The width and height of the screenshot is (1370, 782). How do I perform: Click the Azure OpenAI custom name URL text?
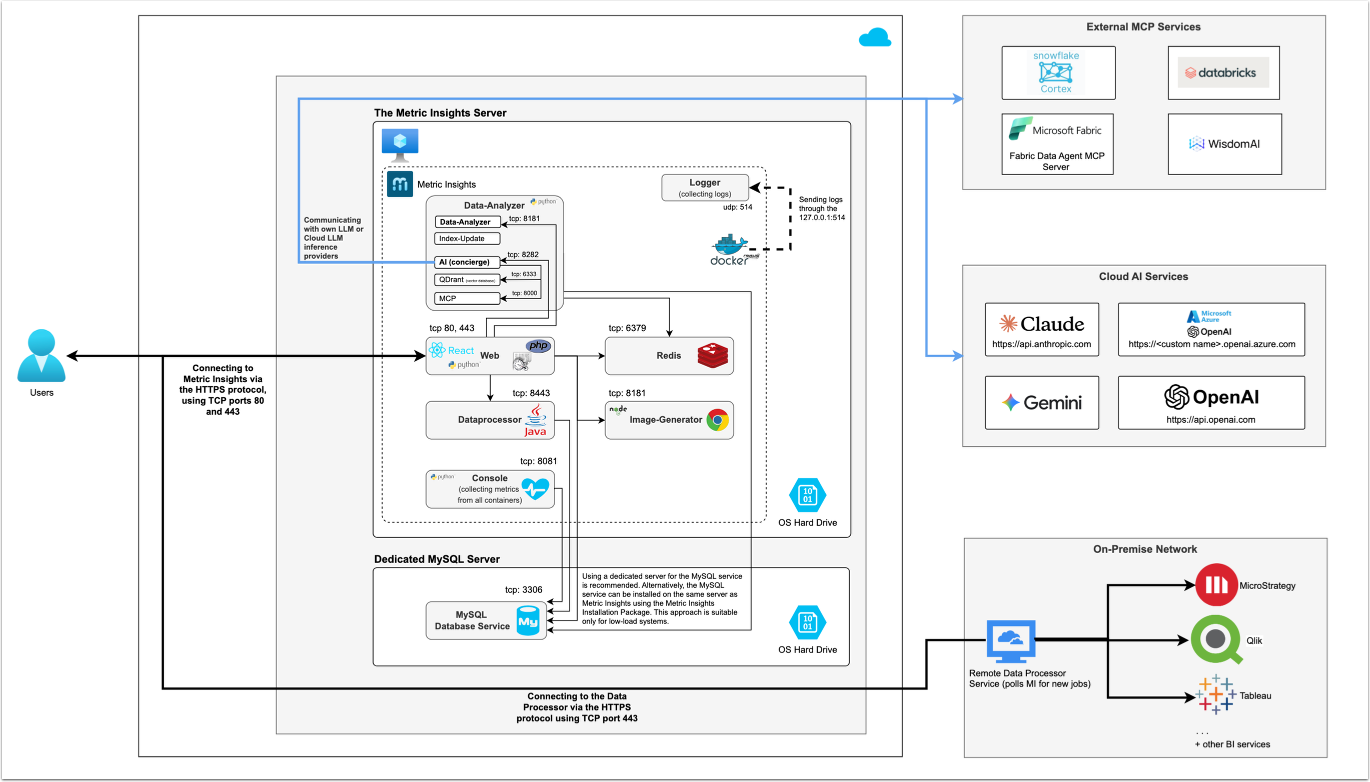click(1210, 344)
